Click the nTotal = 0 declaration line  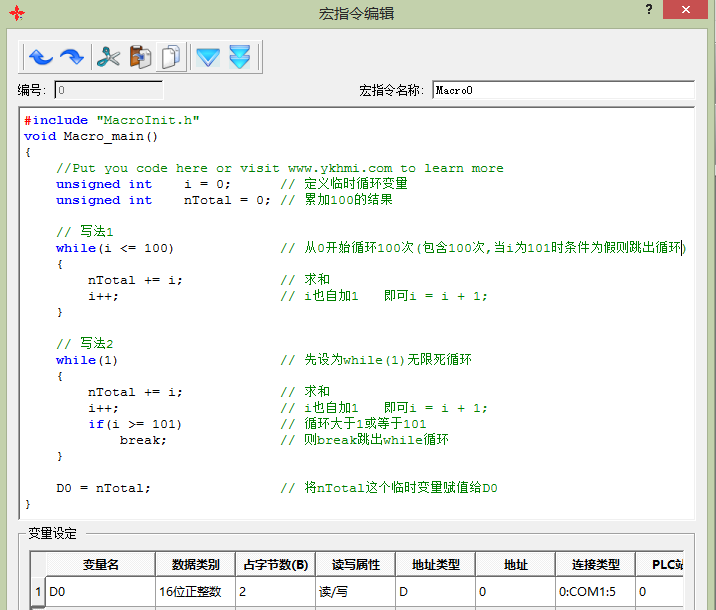point(163,200)
